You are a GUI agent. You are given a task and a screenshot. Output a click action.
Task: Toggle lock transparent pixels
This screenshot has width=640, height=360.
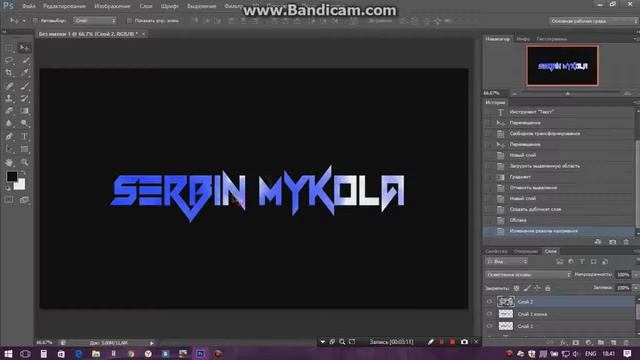[516, 288]
